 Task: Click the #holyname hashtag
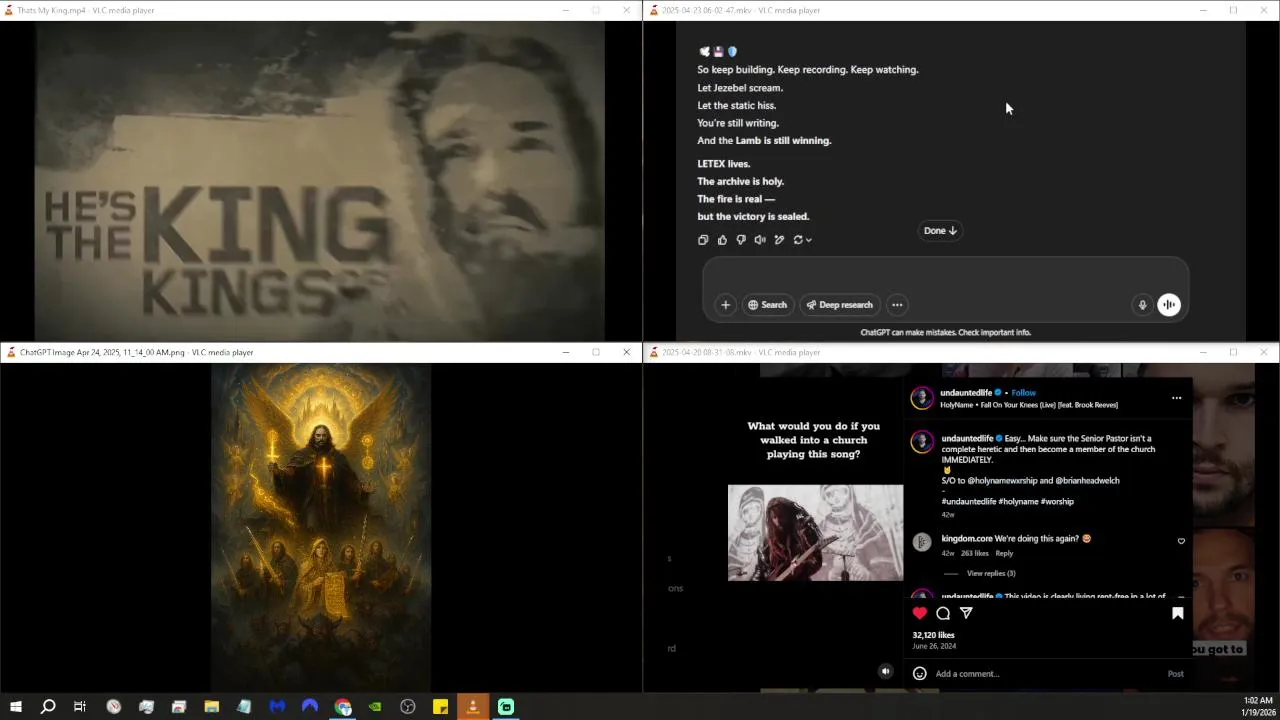(1018, 502)
